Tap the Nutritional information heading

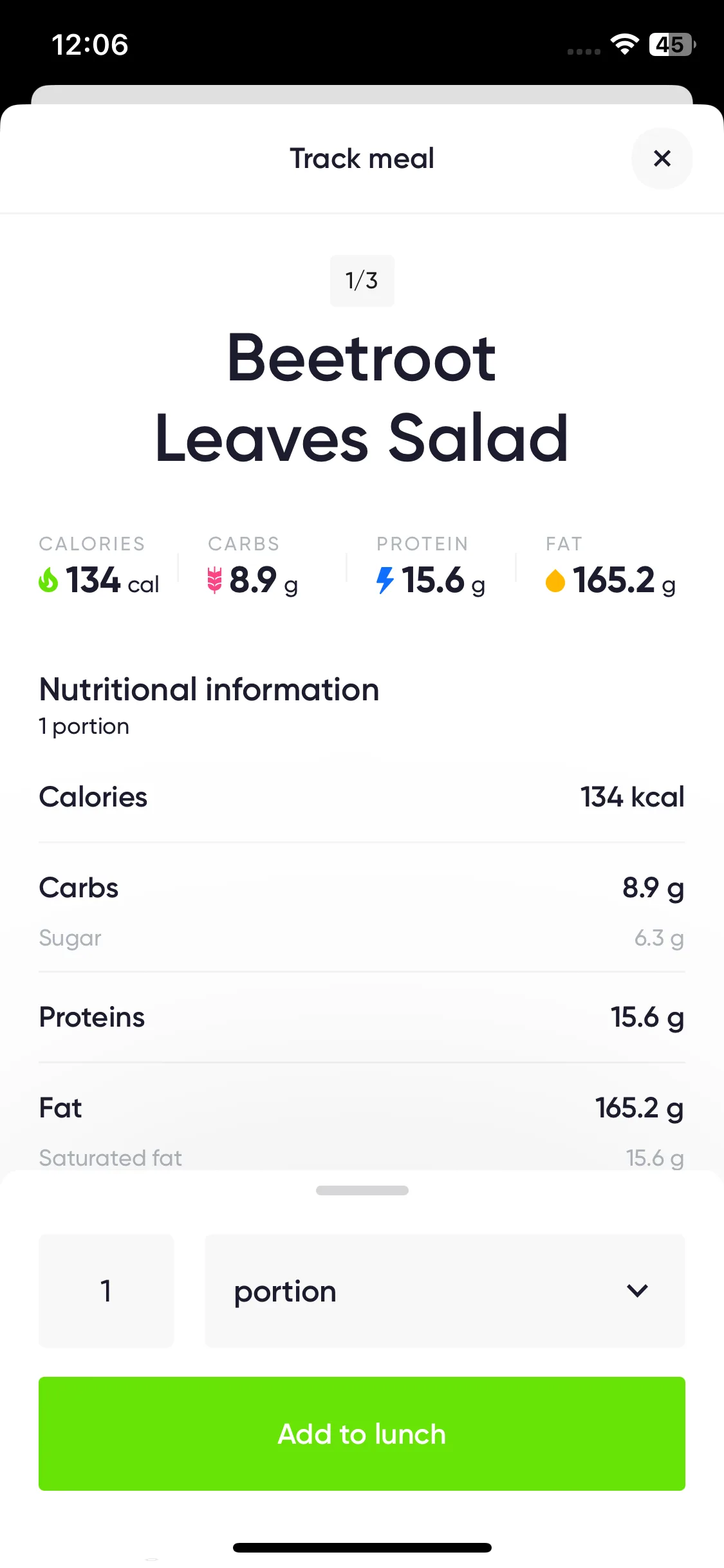pyautogui.click(x=209, y=689)
